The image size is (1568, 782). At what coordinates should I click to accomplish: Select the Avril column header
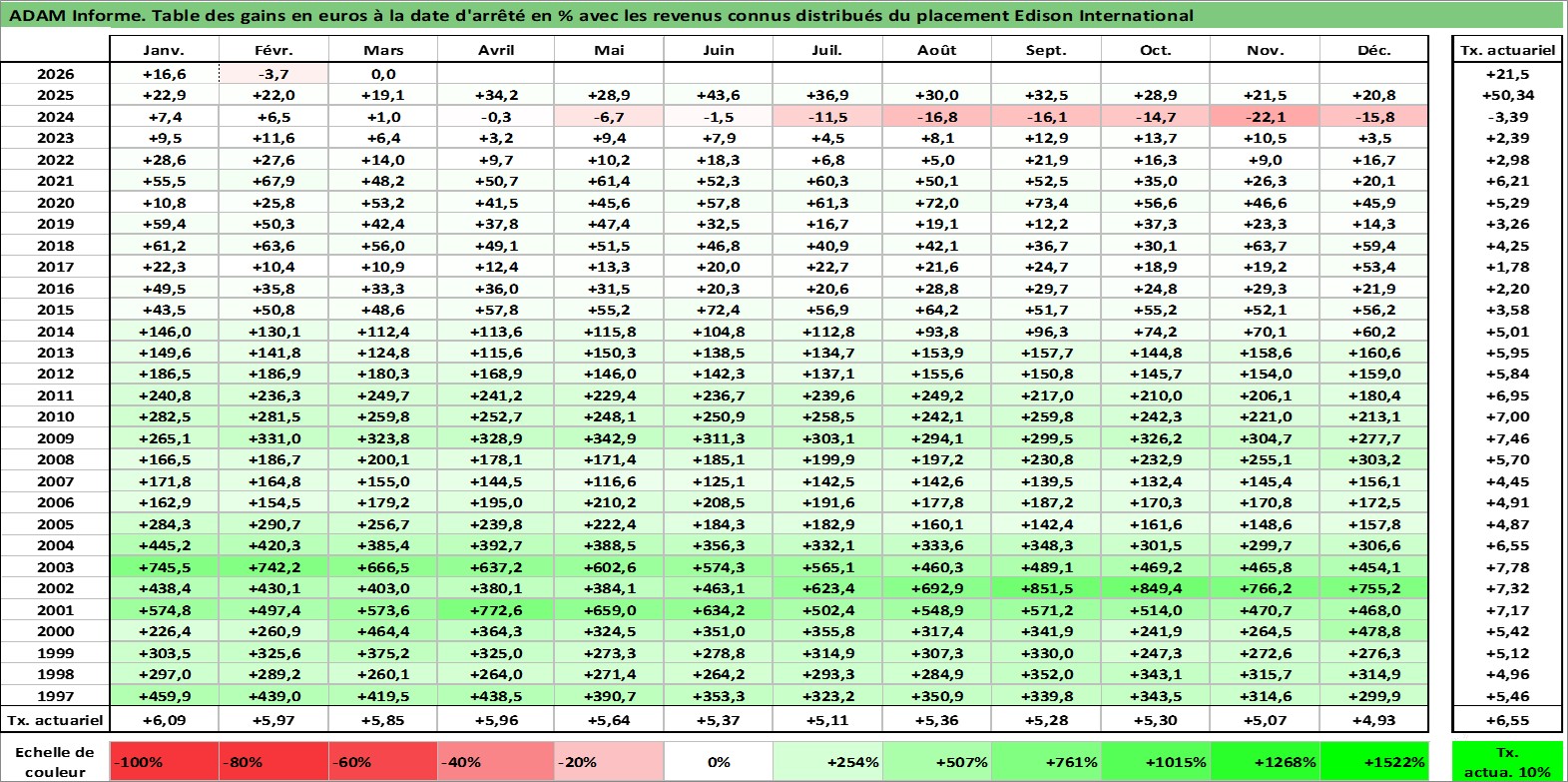pyautogui.click(x=496, y=50)
